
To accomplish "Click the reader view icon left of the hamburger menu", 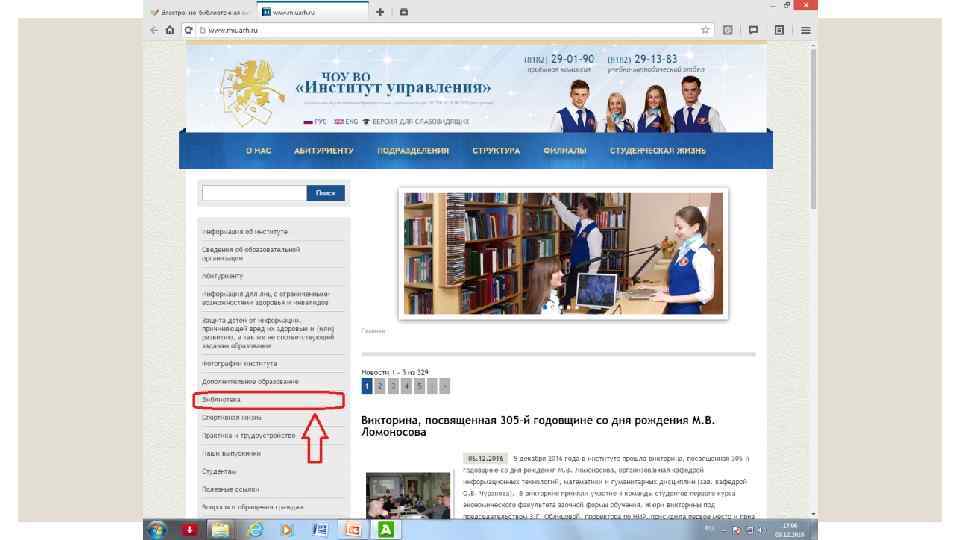I will 779,30.
